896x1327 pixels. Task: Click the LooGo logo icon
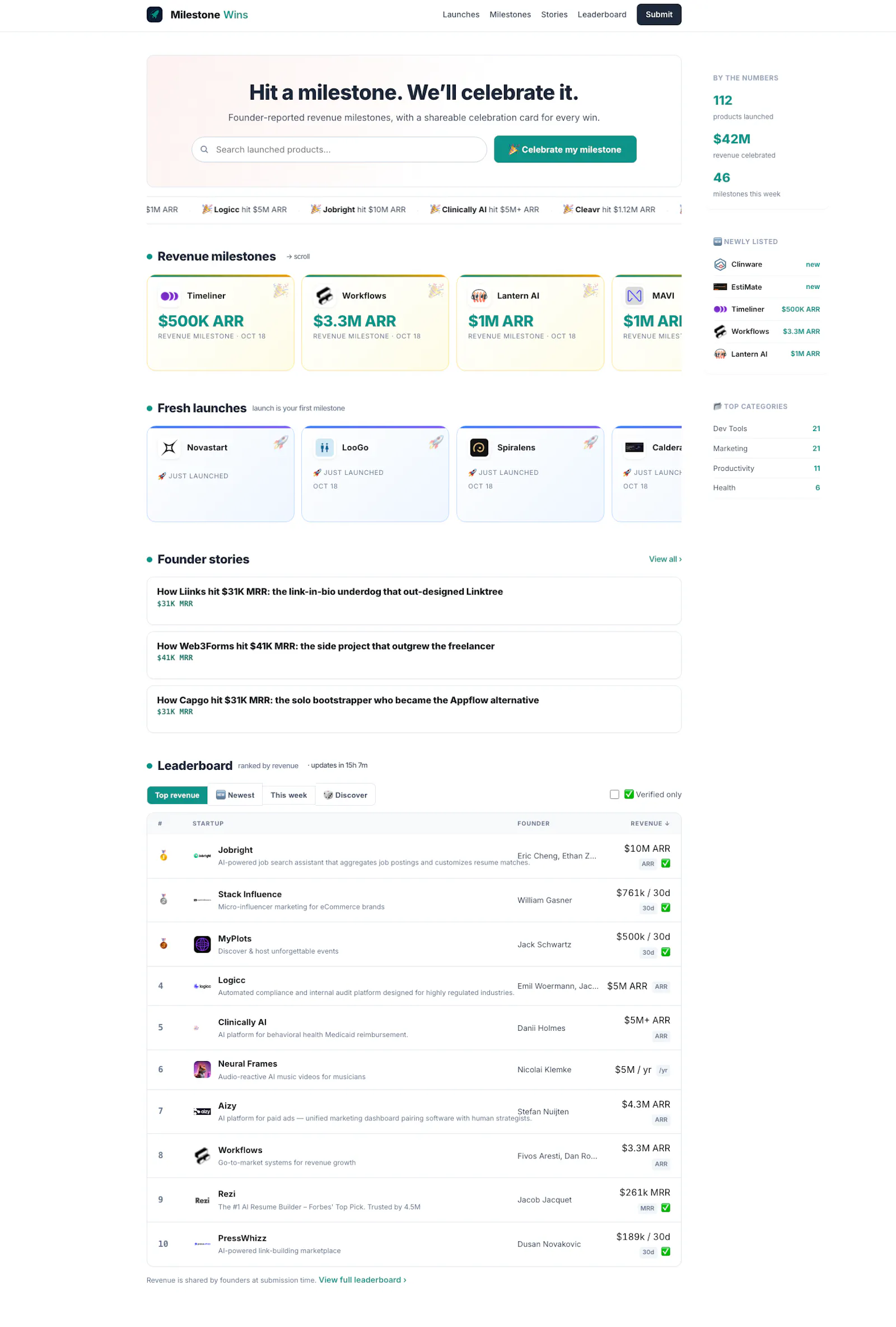pos(324,448)
